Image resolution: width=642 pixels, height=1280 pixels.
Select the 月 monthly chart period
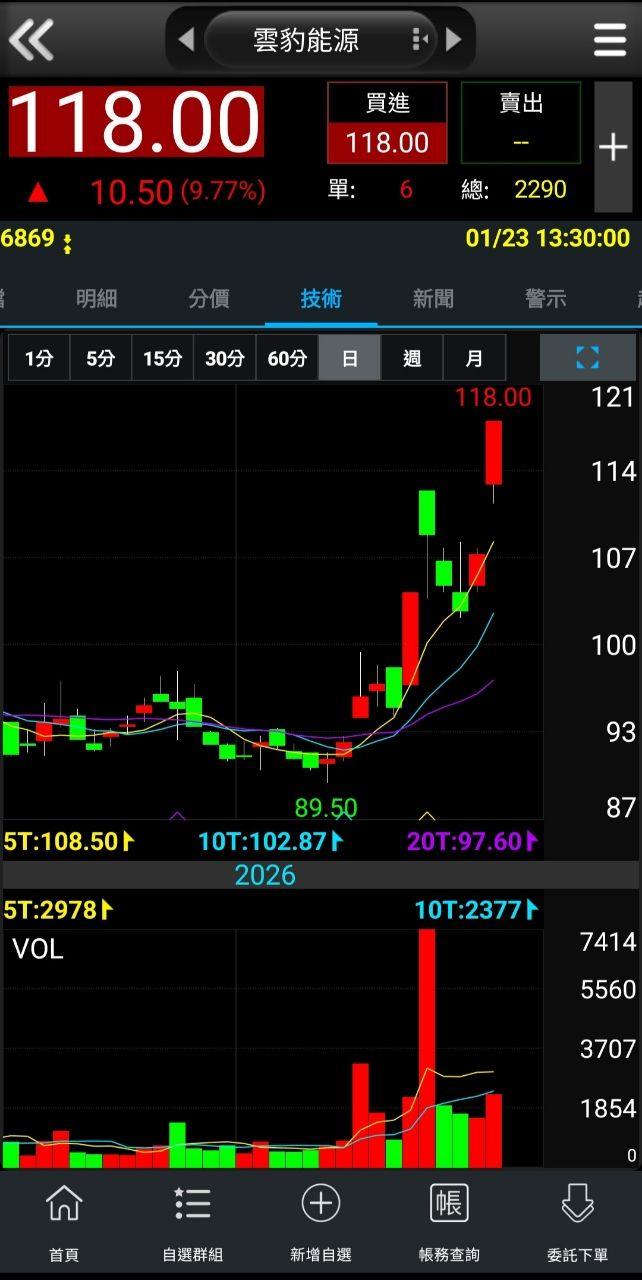pyautogui.click(x=474, y=358)
